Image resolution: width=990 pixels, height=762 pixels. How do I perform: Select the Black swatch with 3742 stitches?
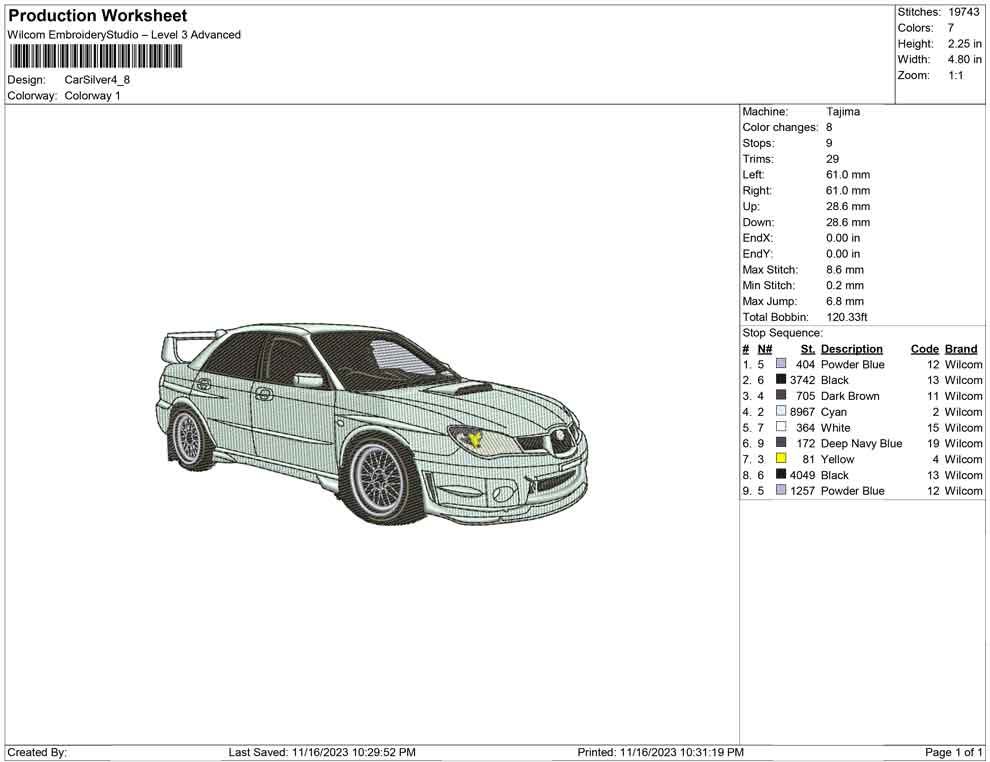781,380
